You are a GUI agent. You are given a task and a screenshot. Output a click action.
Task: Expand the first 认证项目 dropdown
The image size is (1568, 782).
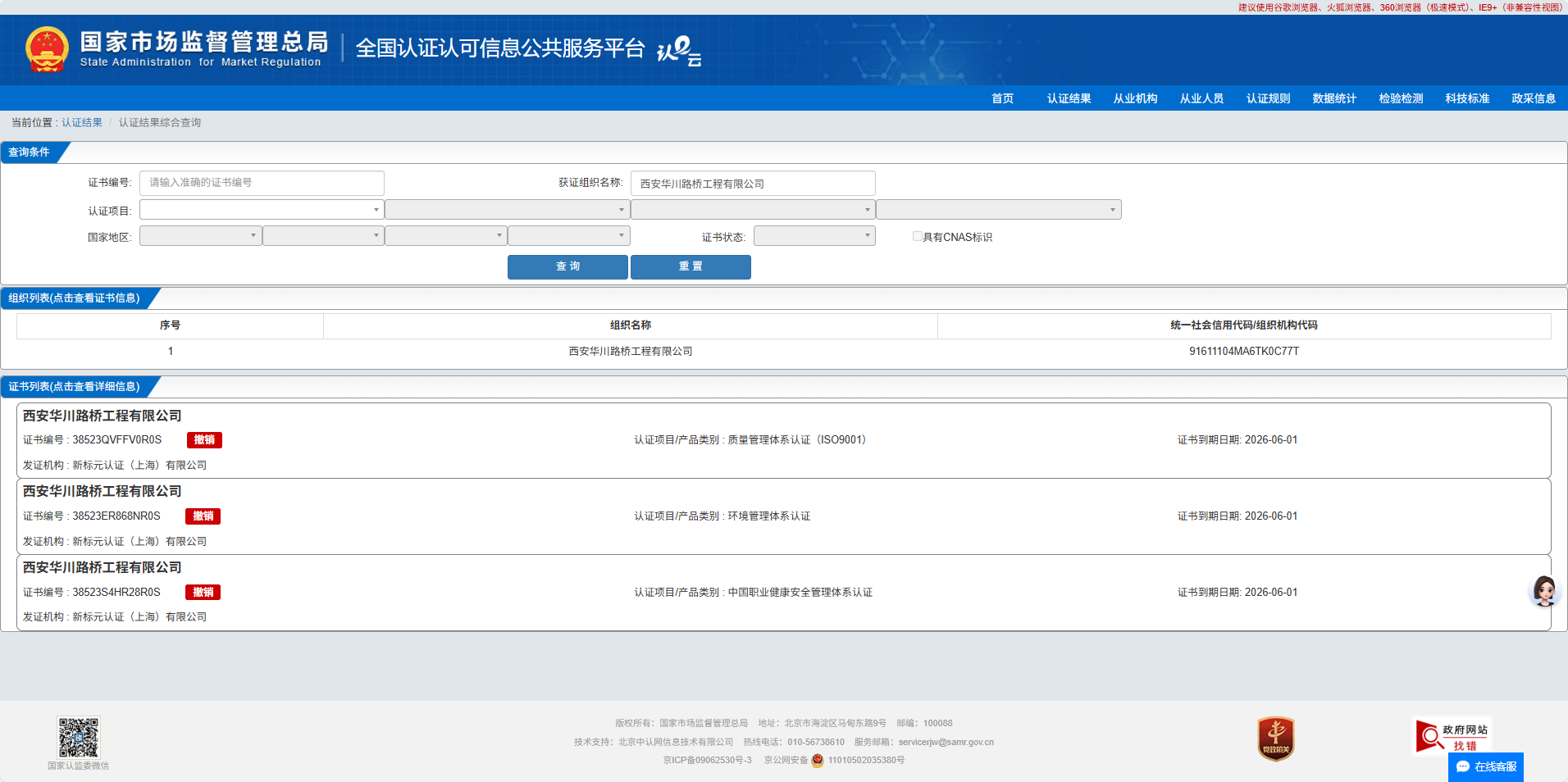coord(262,210)
